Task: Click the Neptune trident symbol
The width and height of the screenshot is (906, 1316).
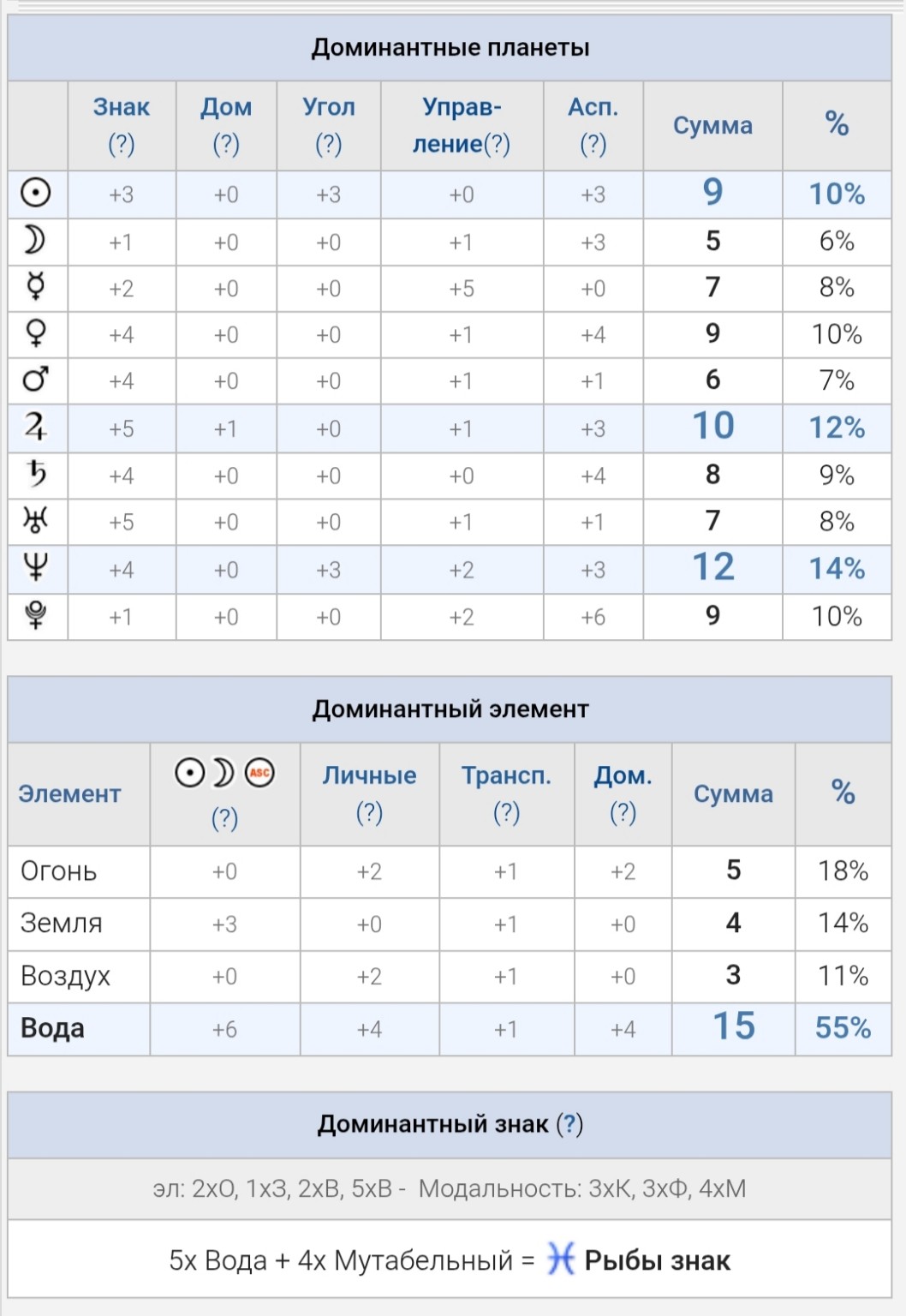Action: tap(36, 568)
